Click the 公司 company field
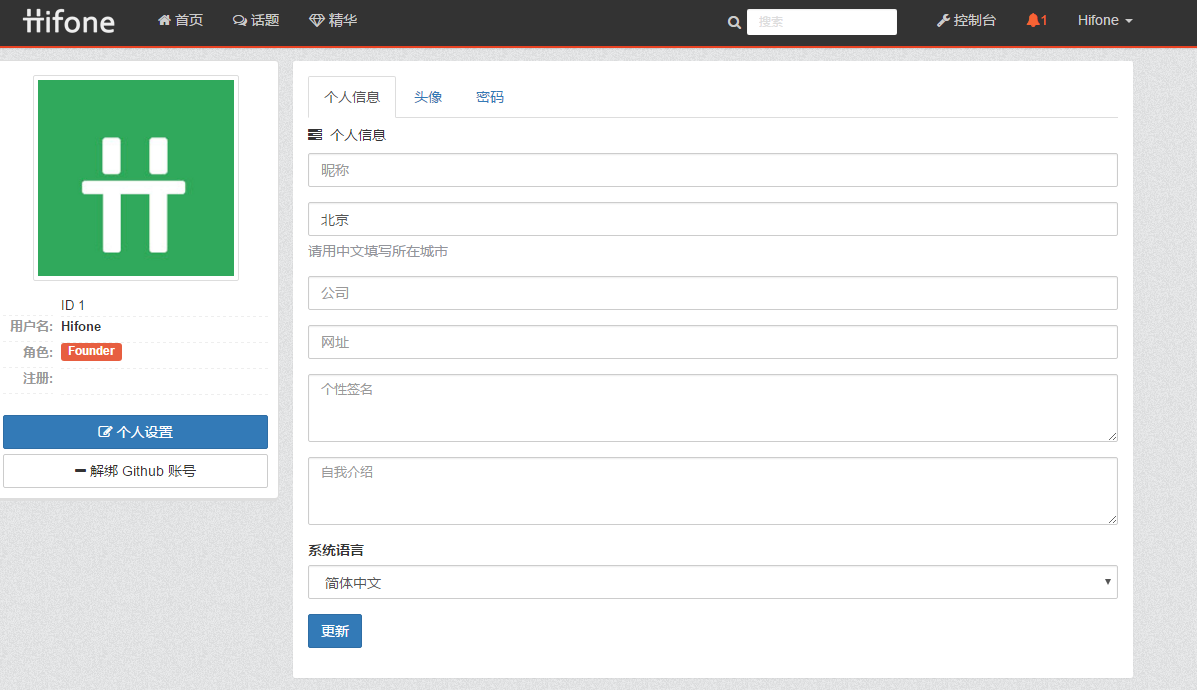The height and width of the screenshot is (690, 1197). point(712,293)
